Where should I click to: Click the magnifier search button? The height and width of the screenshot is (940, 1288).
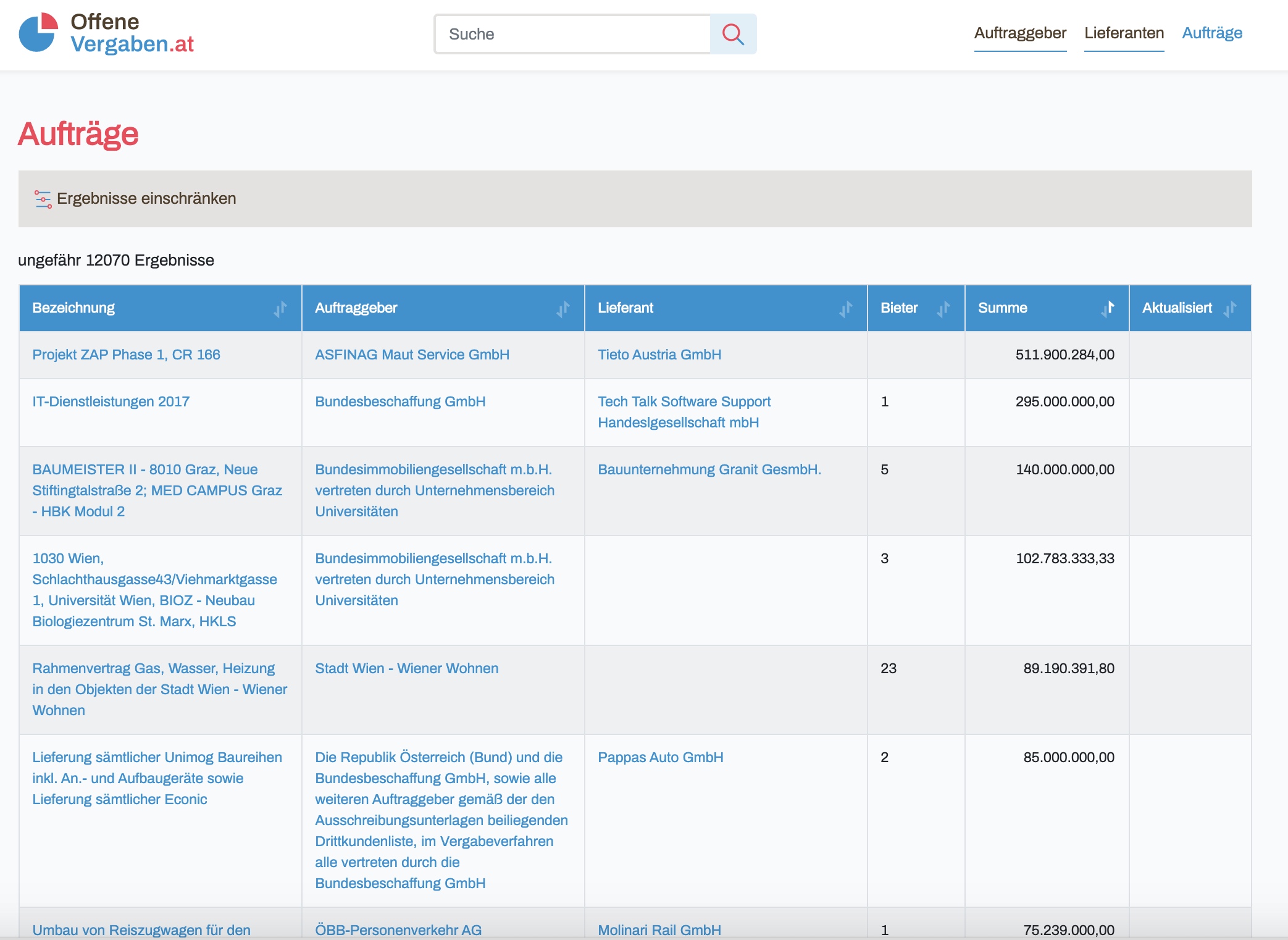[x=733, y=34]
